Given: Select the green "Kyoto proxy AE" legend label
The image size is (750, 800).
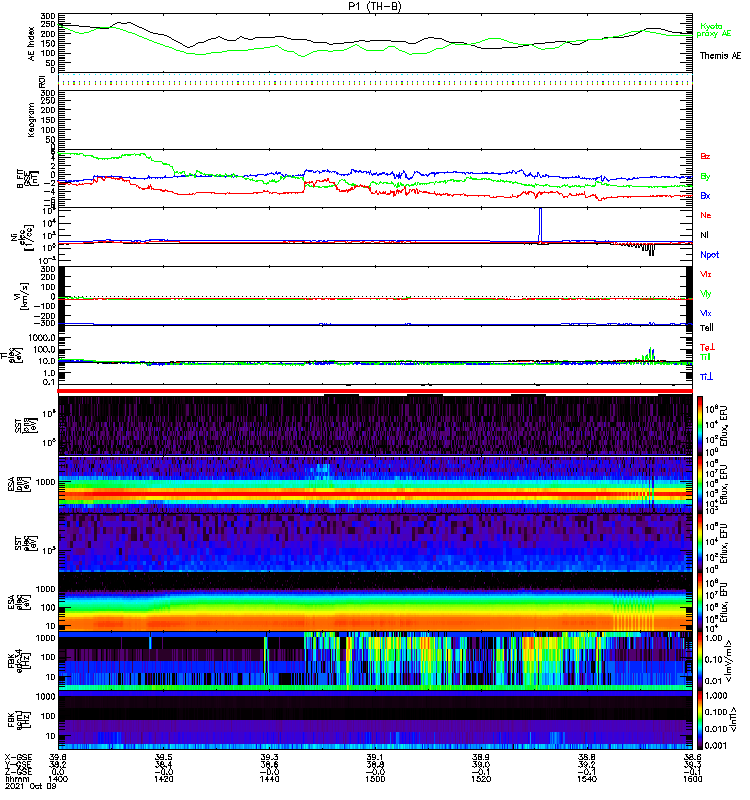Looking at the screenshot, I should click(715, 30).
